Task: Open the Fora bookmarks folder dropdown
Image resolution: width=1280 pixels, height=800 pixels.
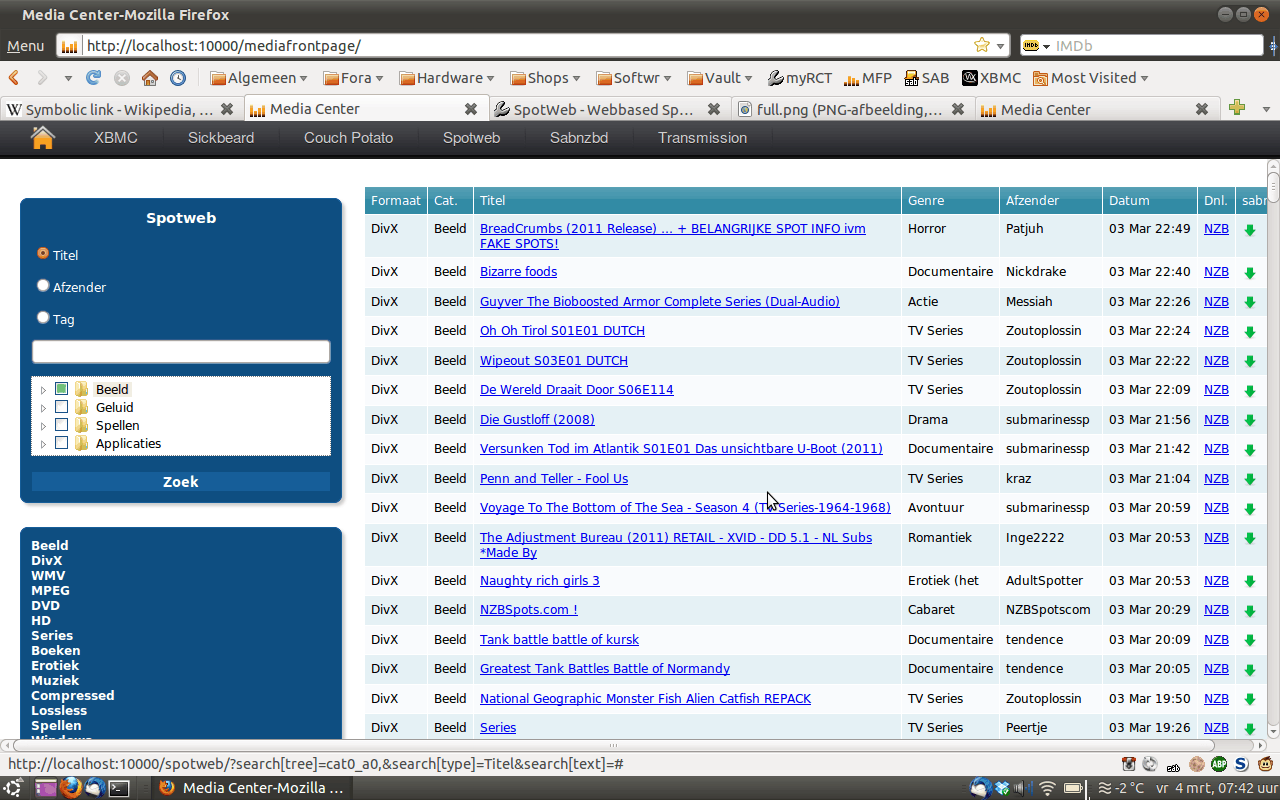Action: (354, 78)
